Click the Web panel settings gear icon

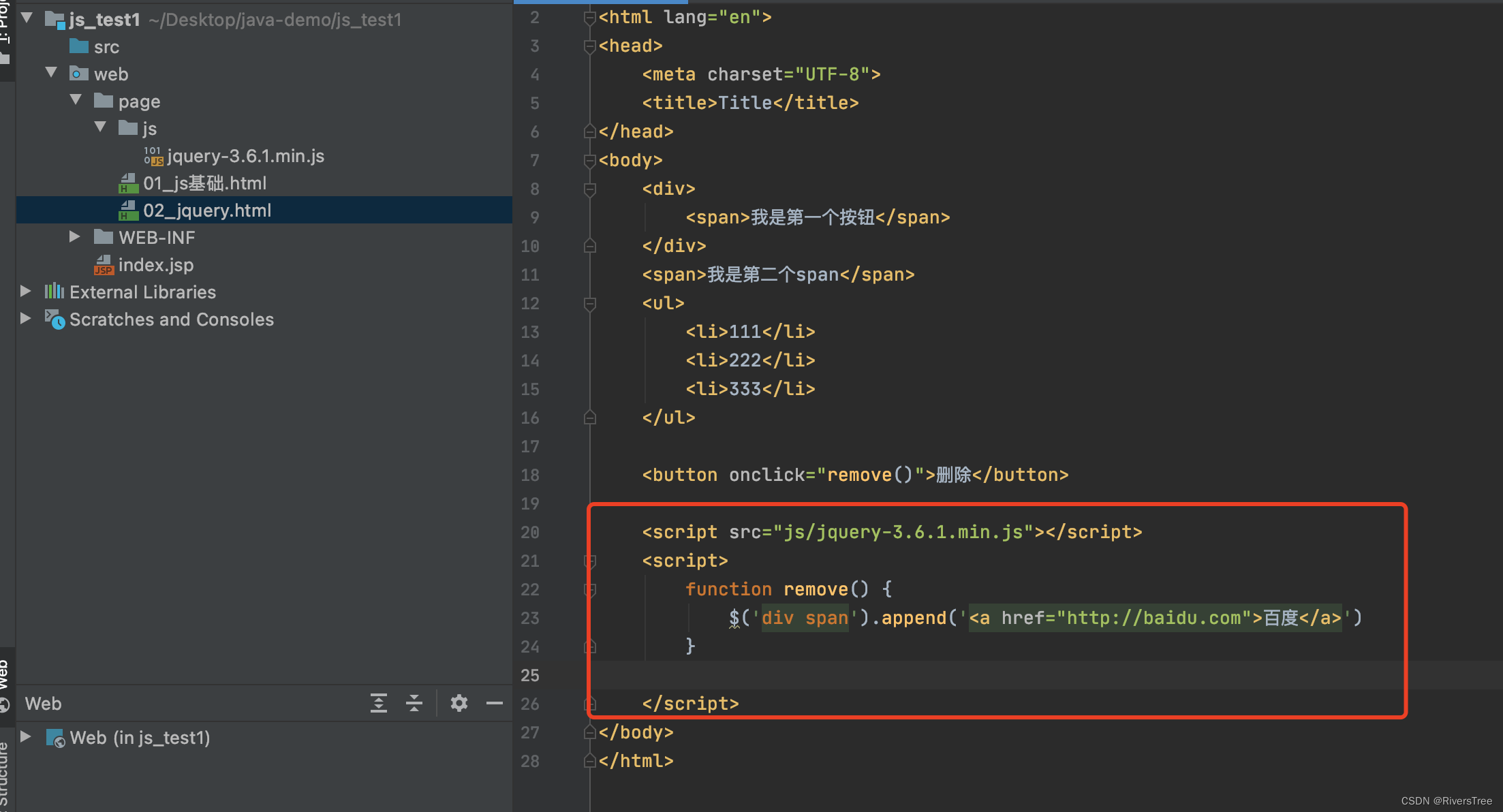(459, 703)
